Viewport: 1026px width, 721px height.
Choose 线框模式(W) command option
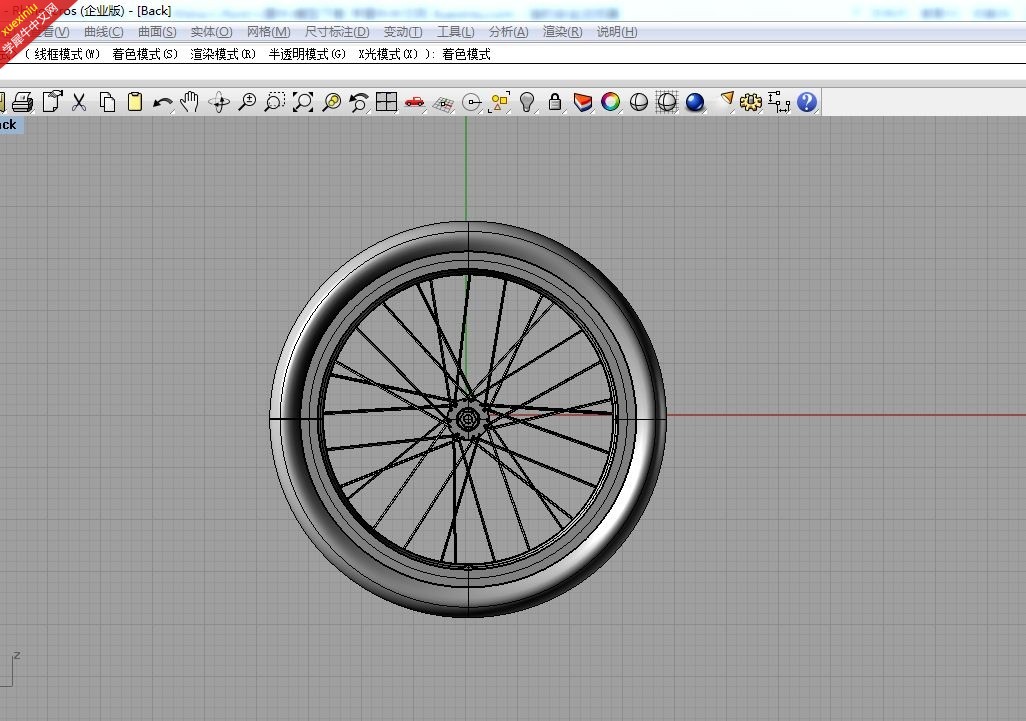click(67, 54)
